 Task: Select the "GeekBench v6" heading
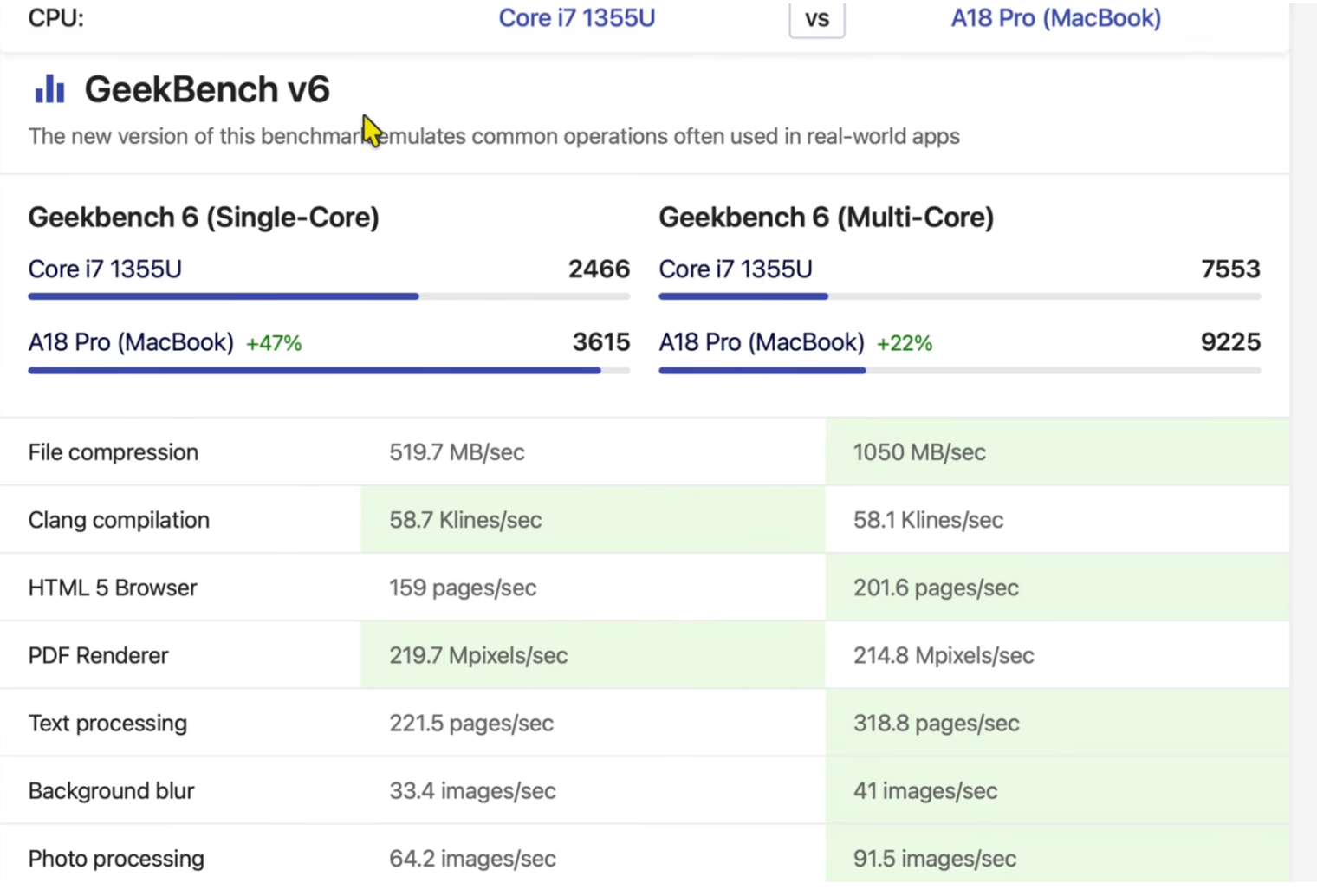tap(207, 89)
